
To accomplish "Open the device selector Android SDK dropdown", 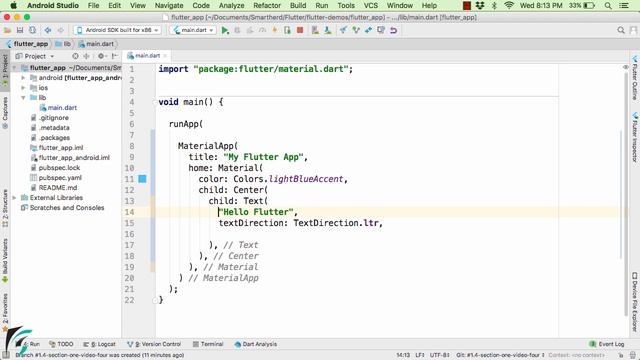I will tap(118, 30).
